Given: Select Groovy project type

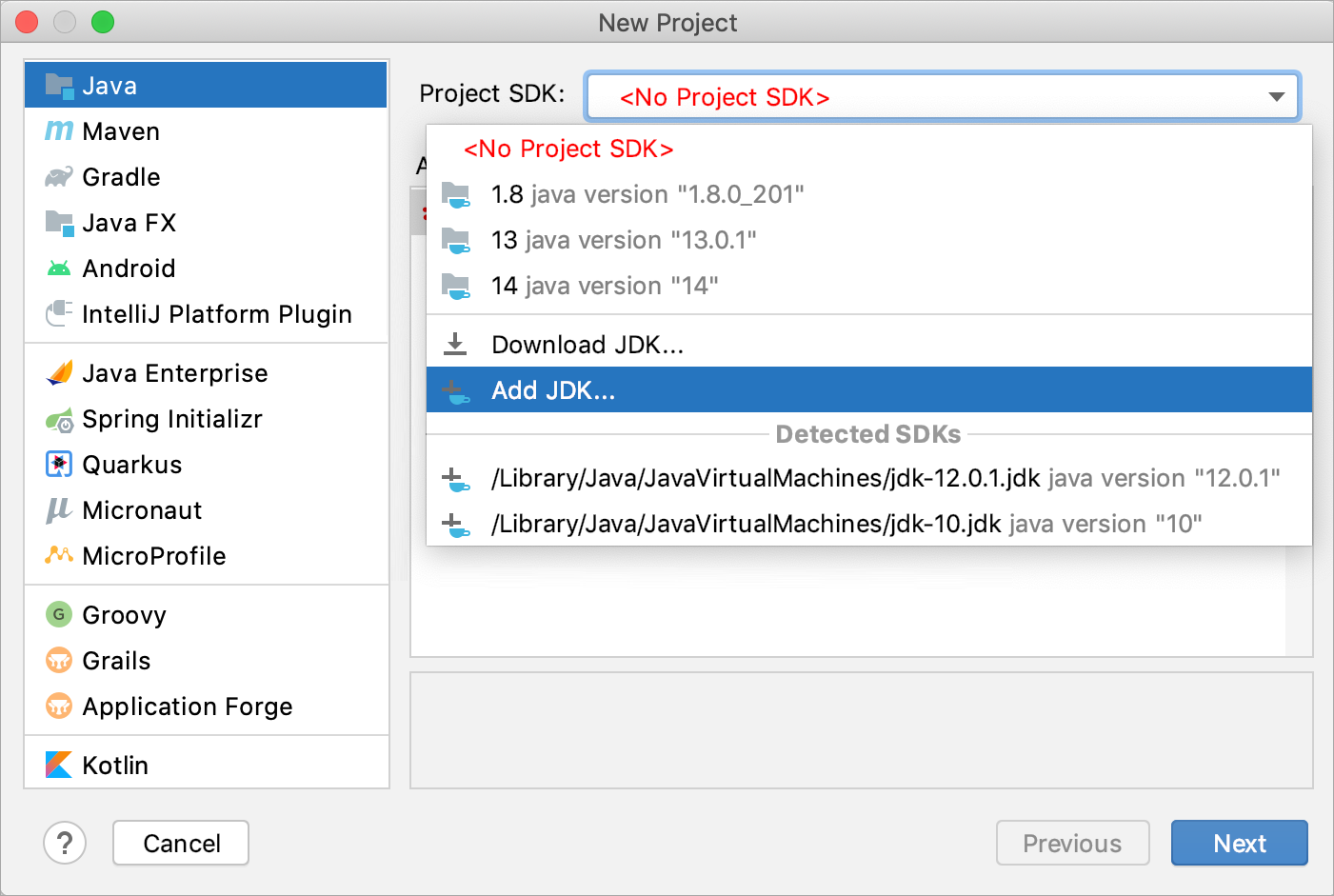Looking at the screenshot, I should click(x=206, y=614).
